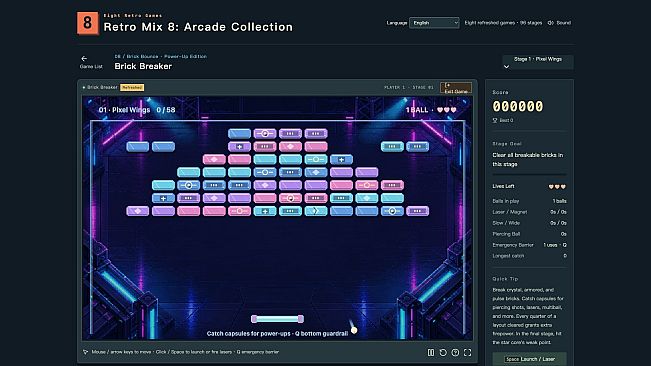
Task: Open the Language dropdown
Action: coord(434,23)
